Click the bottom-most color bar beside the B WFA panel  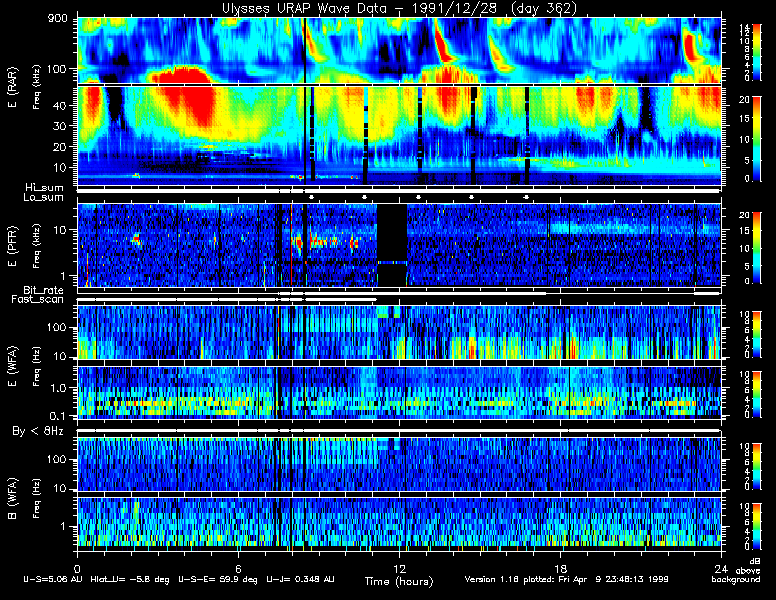[757, 526]
